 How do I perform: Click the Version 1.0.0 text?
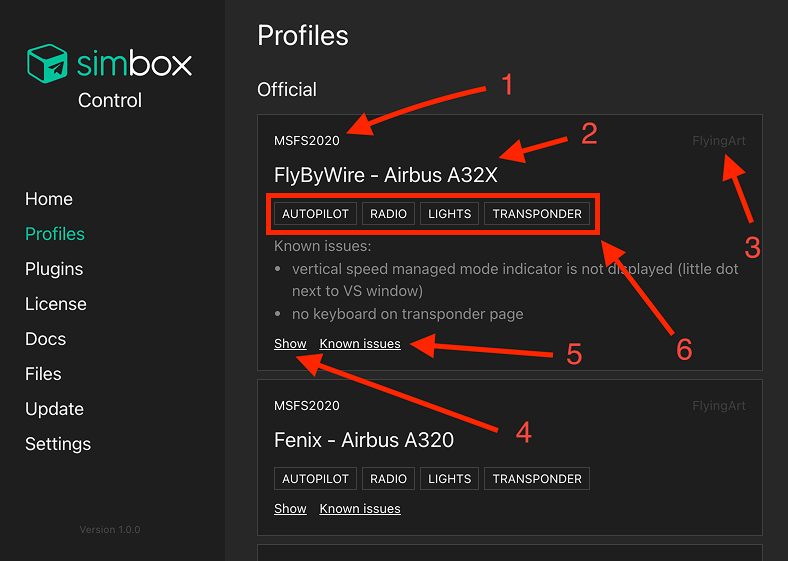coord(110,529)
